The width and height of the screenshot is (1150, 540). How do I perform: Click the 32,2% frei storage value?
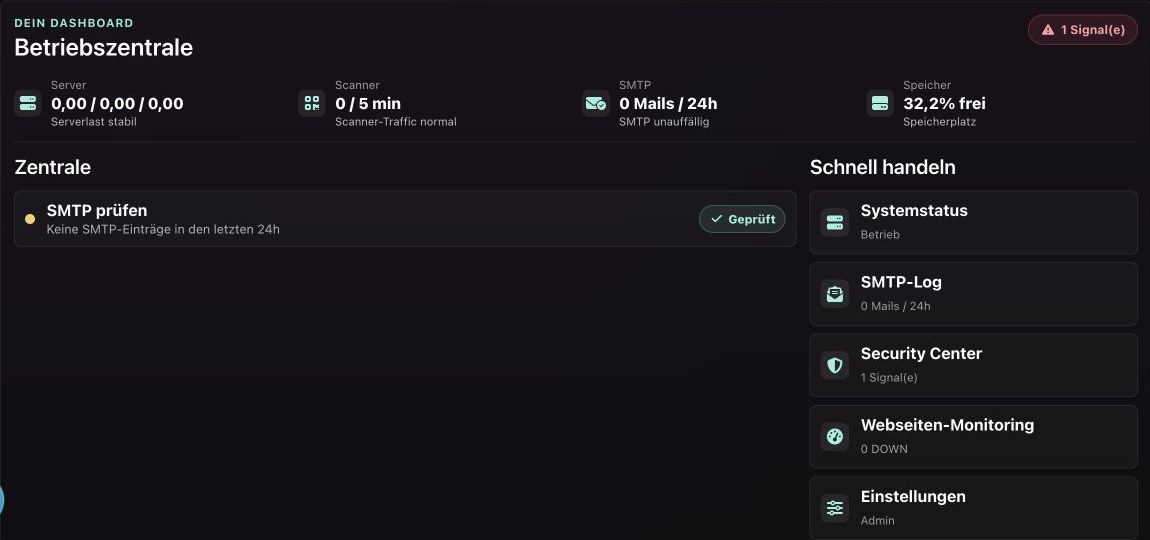(944, 103)
